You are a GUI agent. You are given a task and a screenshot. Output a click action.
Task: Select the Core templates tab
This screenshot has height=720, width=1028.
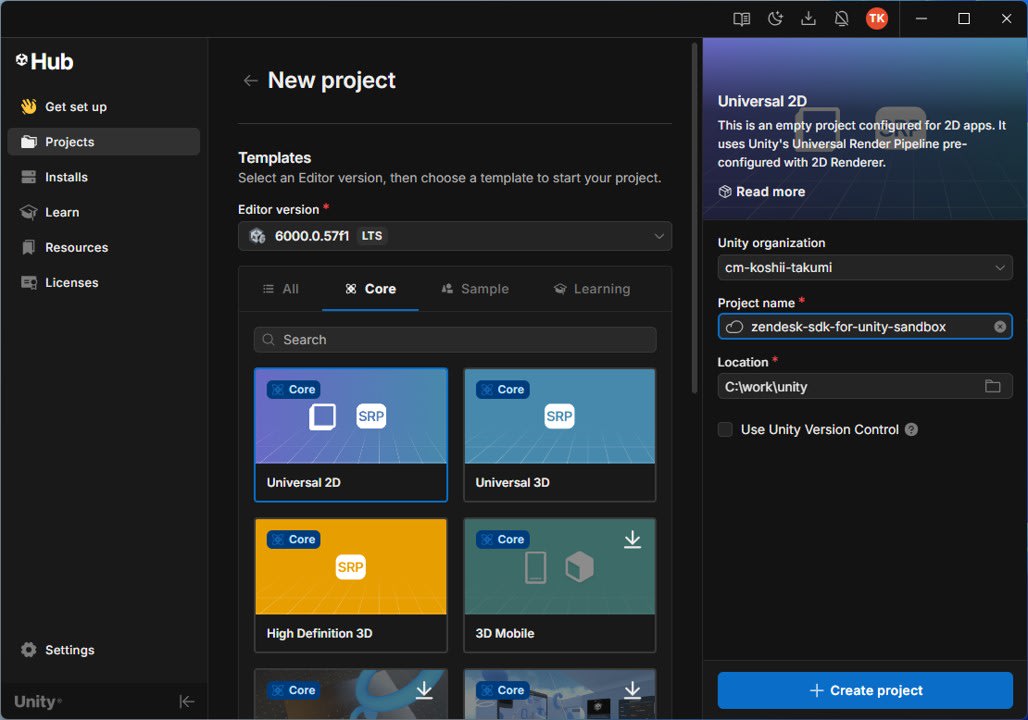pyautogui.click(x=370, y=289)
